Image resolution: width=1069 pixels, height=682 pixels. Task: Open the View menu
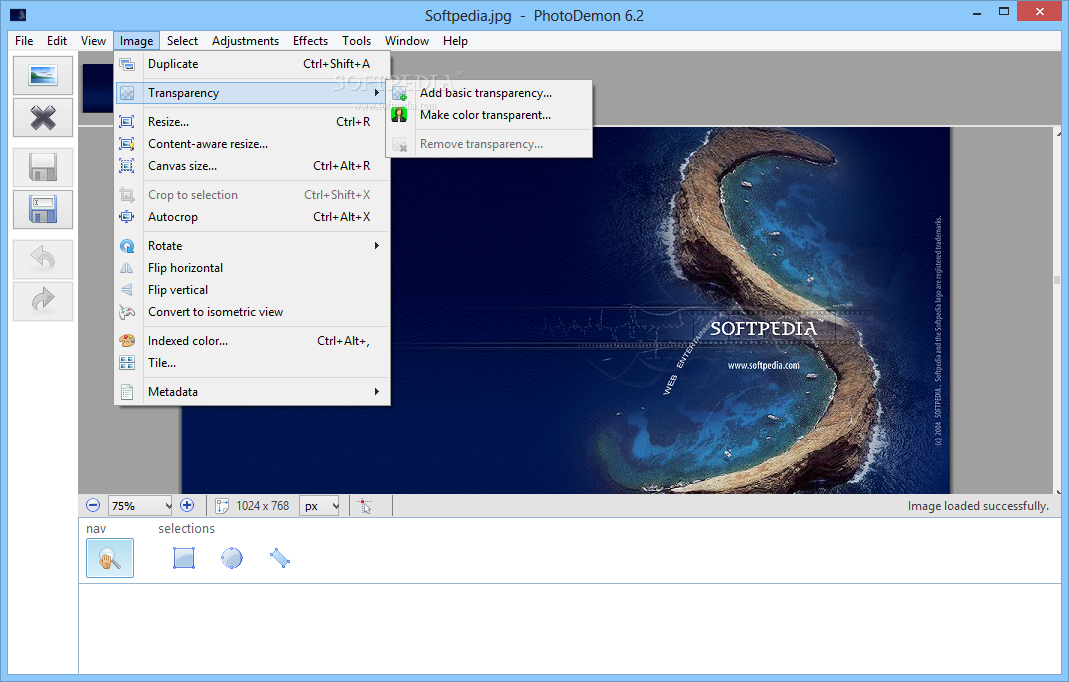point(93,41)
